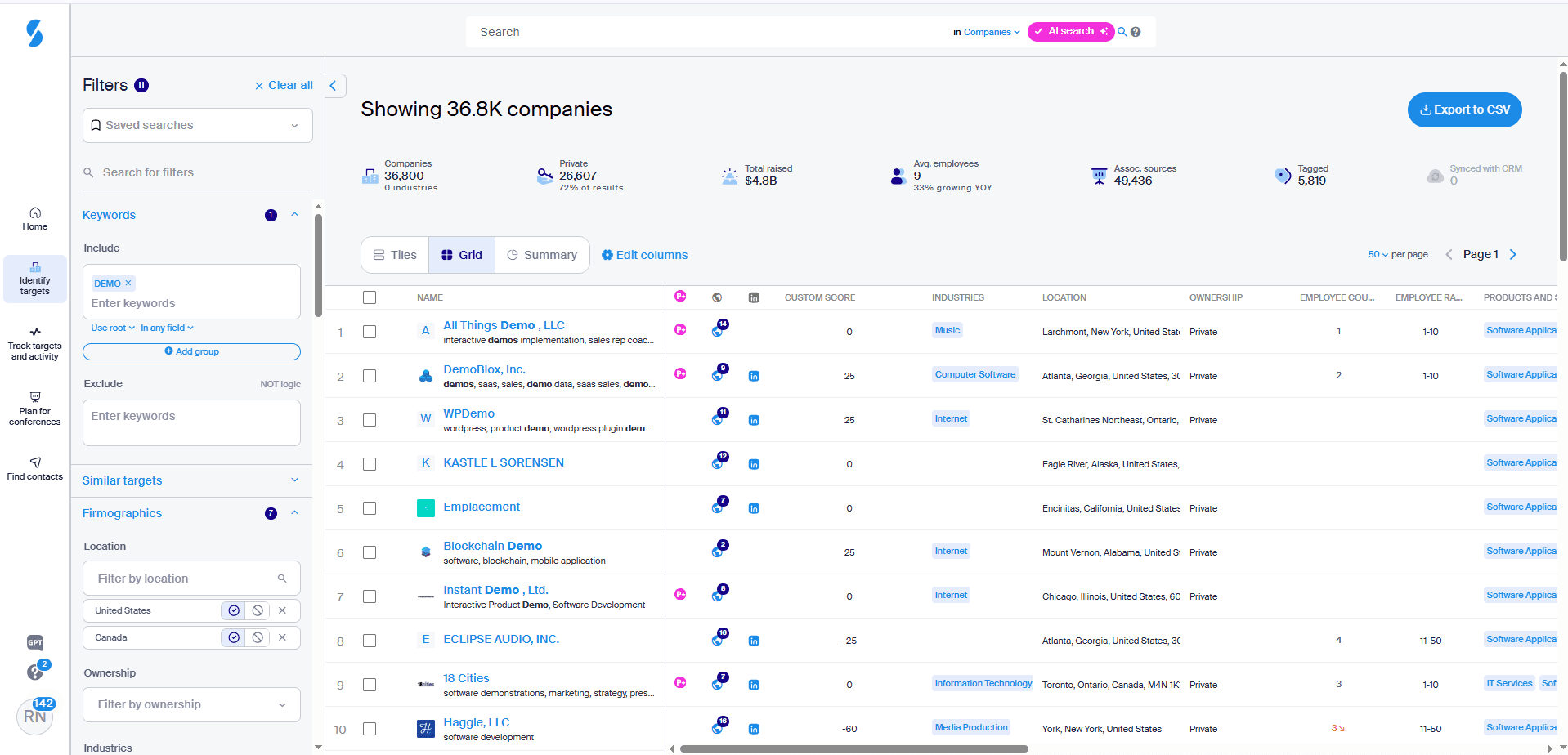This screenshot has width=1568, height=755.
Task: Click the table's horizontal scrollbar
Action: pyautogui.click(x=853, y=748)
